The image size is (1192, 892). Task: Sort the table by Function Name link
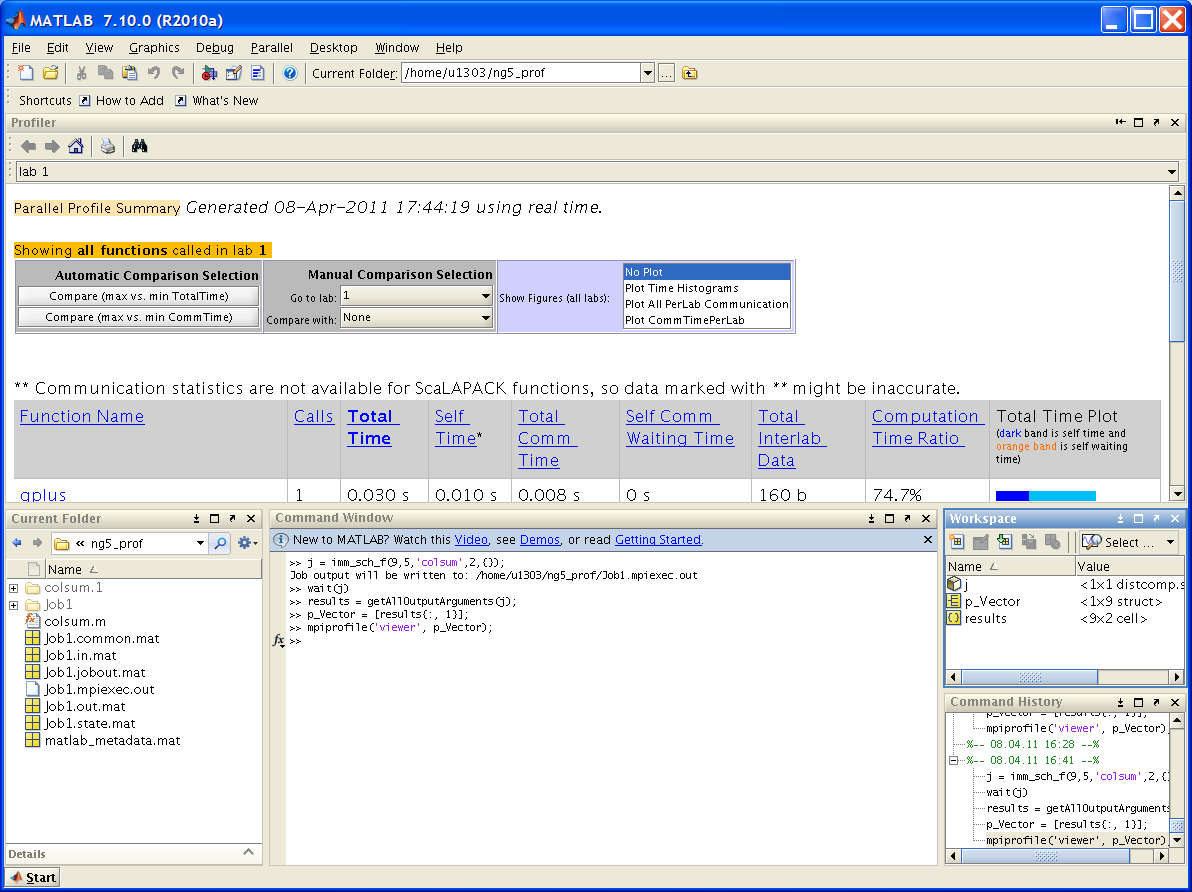(81, 417)
